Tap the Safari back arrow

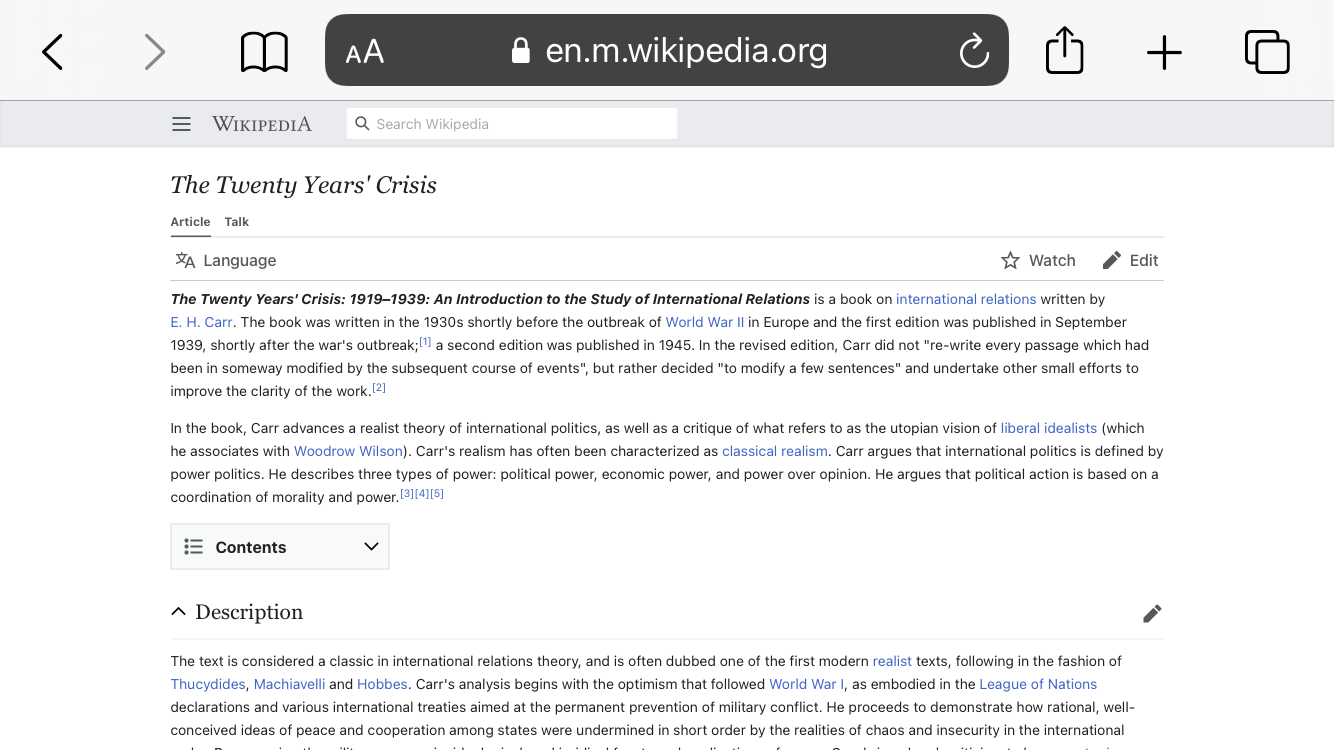click(x=53, y=52)
